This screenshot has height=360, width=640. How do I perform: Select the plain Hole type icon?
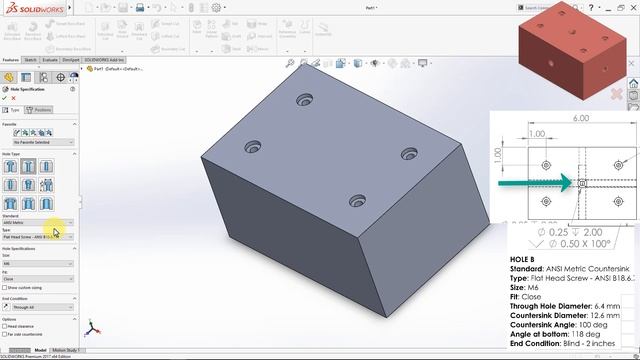coord(46,166)
